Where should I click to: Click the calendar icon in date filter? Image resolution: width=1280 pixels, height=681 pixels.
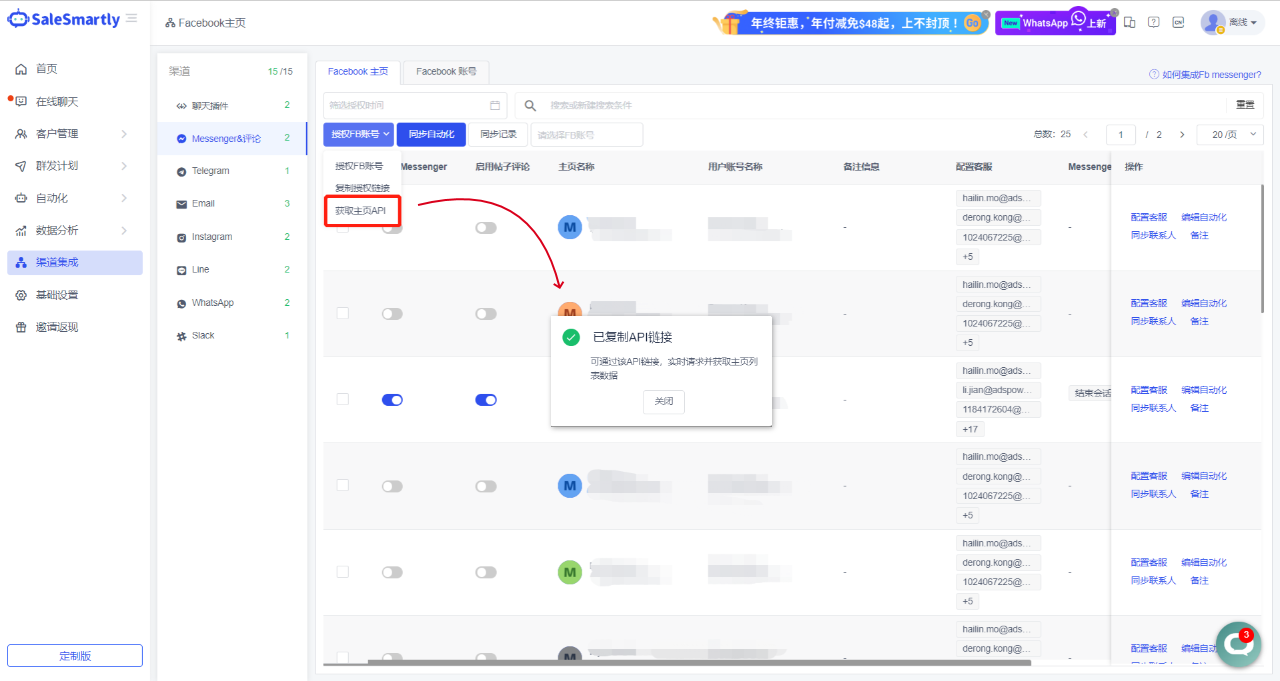495,105
